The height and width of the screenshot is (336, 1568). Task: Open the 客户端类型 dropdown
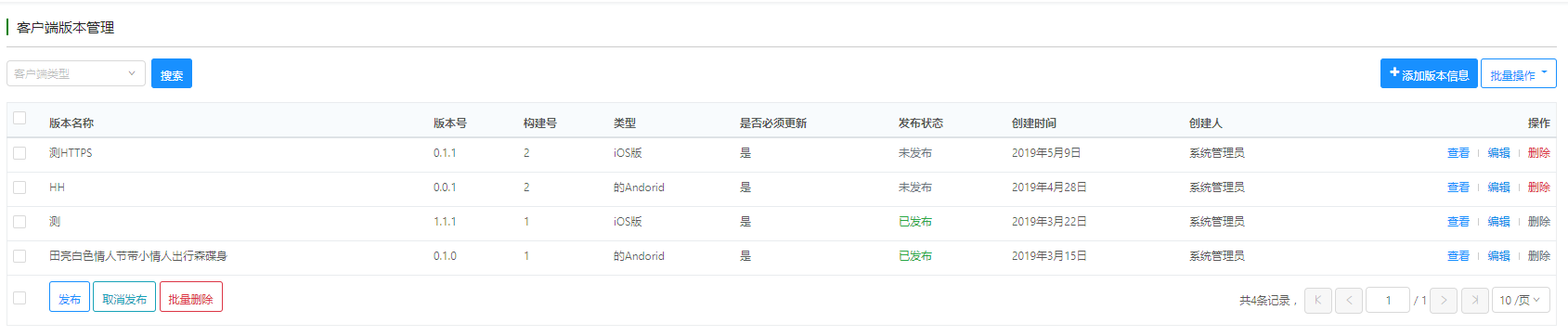(x=76, y=73)
